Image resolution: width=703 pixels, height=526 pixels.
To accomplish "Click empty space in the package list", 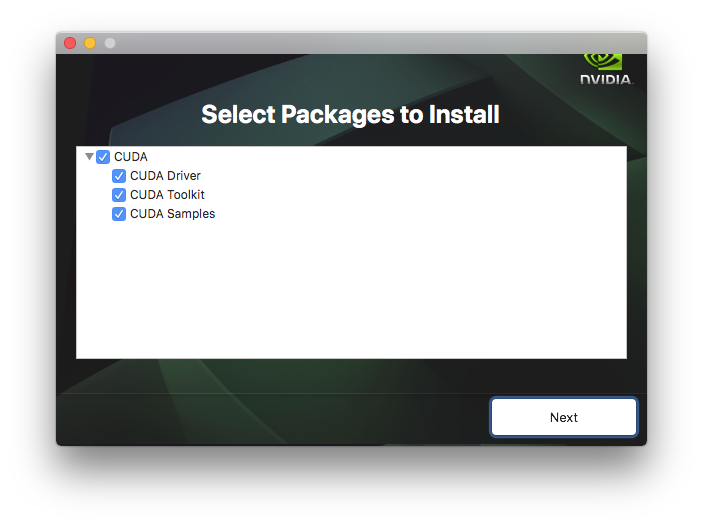I will [351, 291].
